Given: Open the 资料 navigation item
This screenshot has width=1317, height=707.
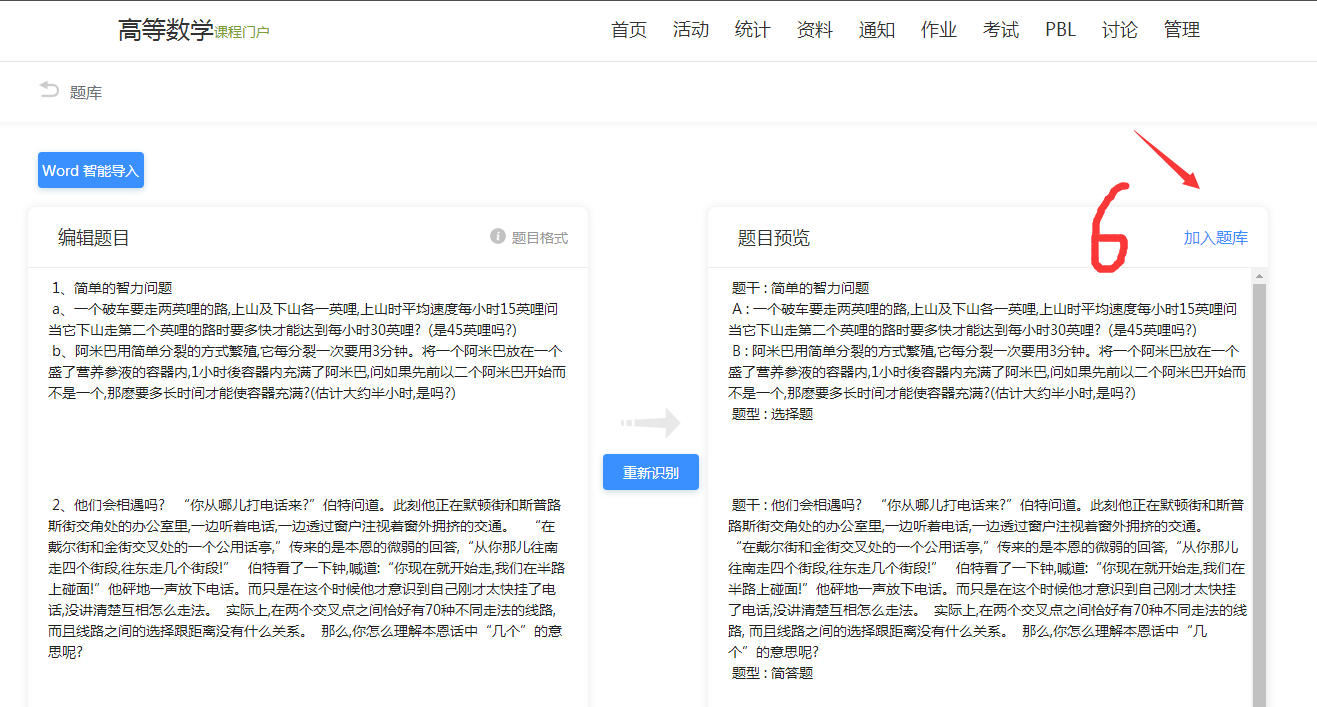Looking at the screenshot, I should [x=815, y=30].
